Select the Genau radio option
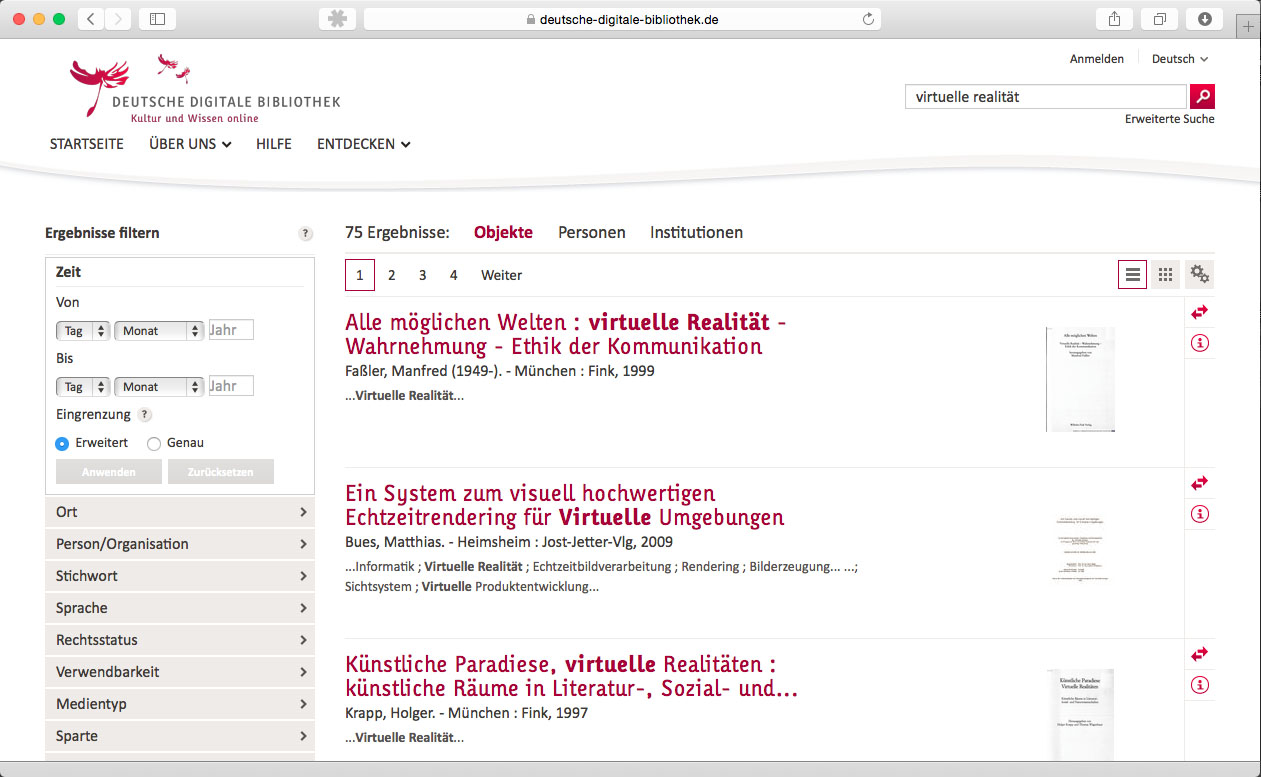Image resolution: width=1261 pixels, height=777 pixels. tap(154, 443)
